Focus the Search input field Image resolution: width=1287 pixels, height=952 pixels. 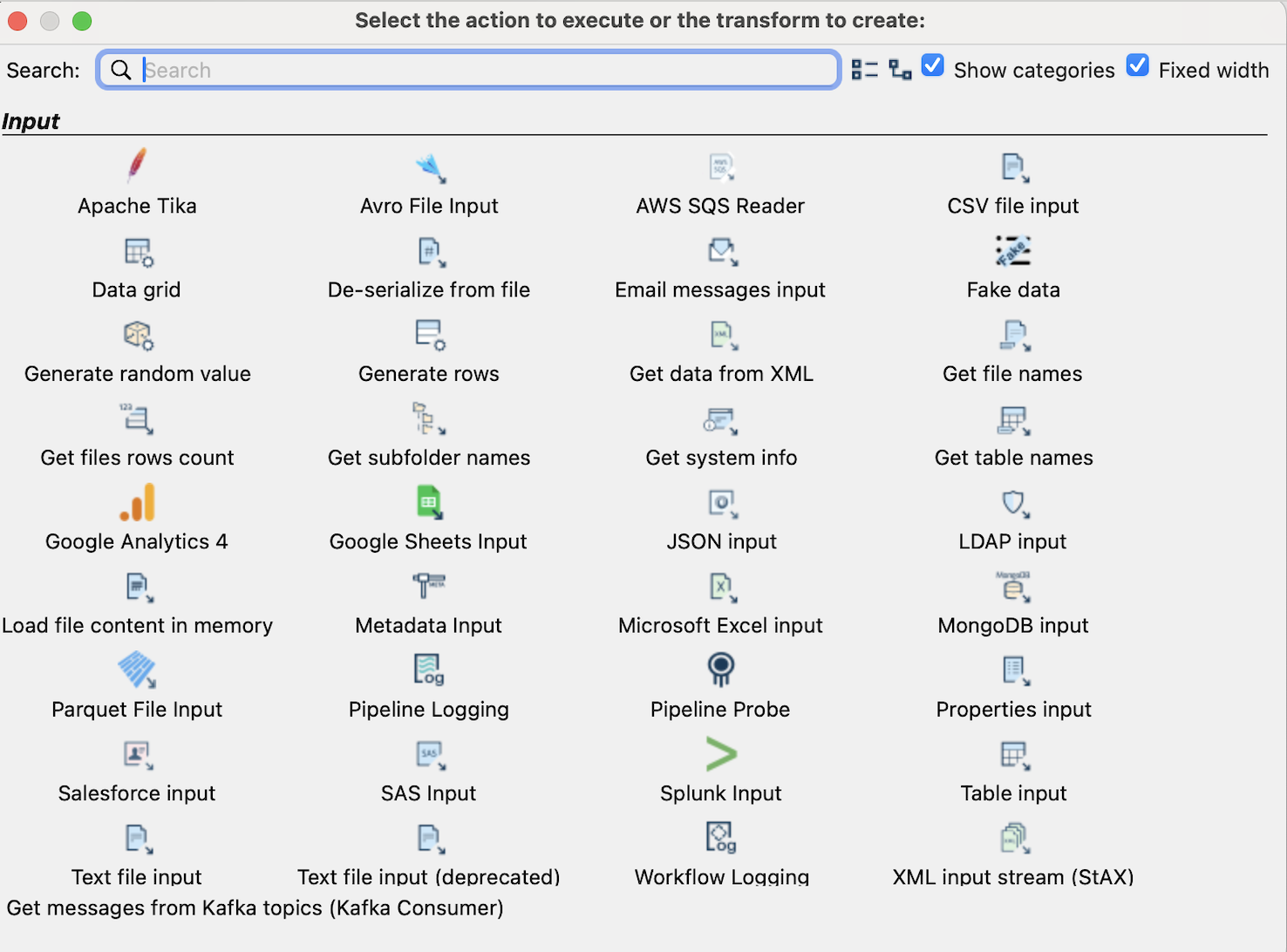tap(468, 70)
